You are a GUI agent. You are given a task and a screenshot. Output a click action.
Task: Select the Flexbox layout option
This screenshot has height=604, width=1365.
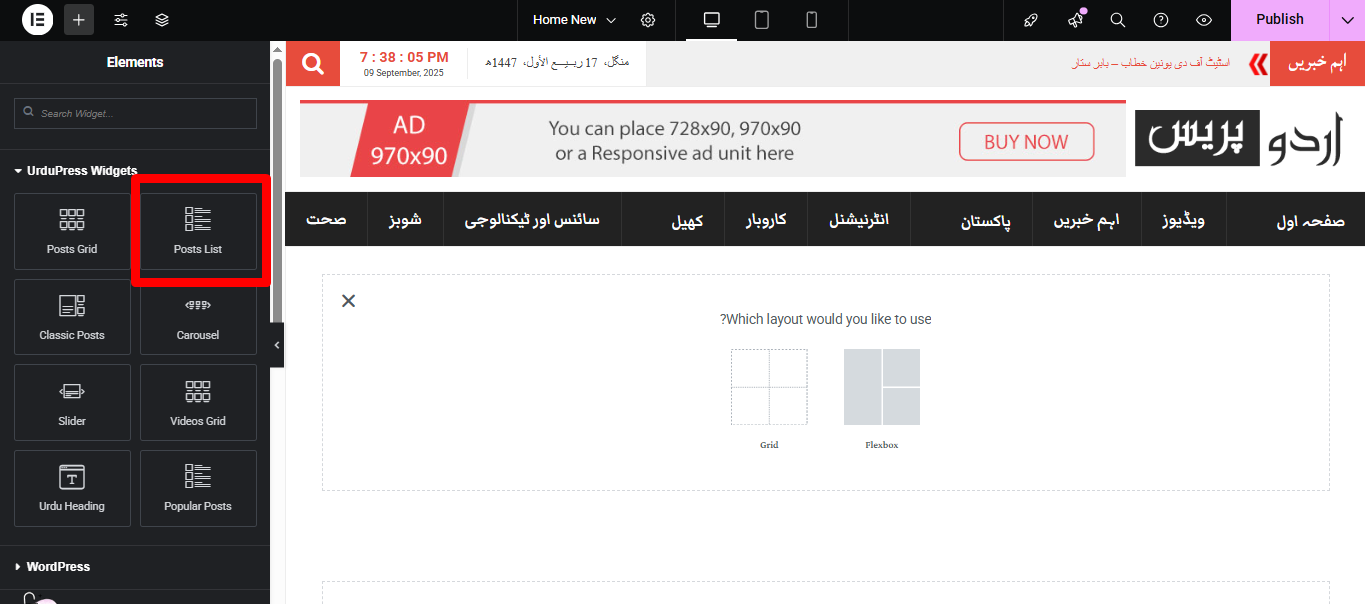point(881,388)
